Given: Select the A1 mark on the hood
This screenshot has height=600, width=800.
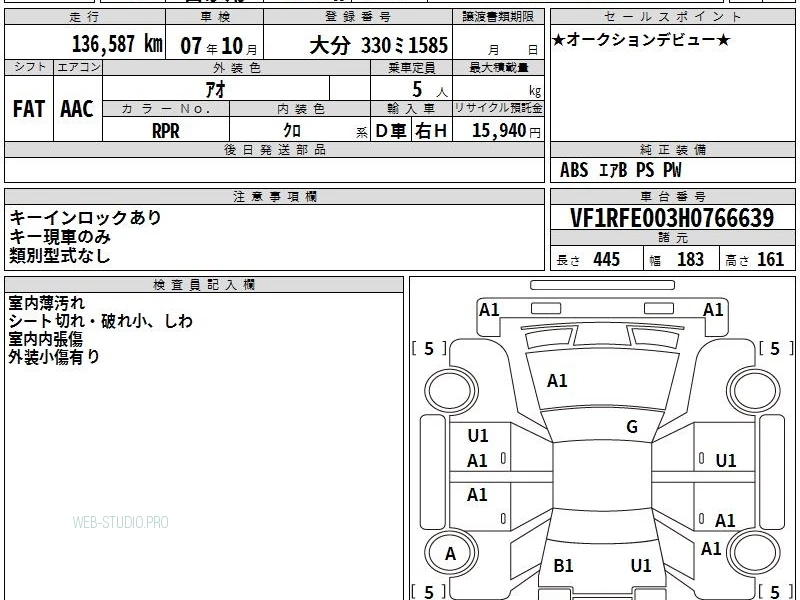Looking at the screenshot, I should coord(557,381).
